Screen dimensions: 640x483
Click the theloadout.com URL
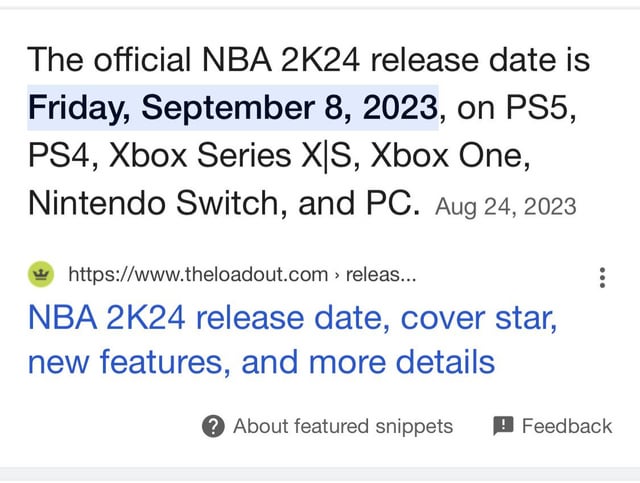[198, 275]
